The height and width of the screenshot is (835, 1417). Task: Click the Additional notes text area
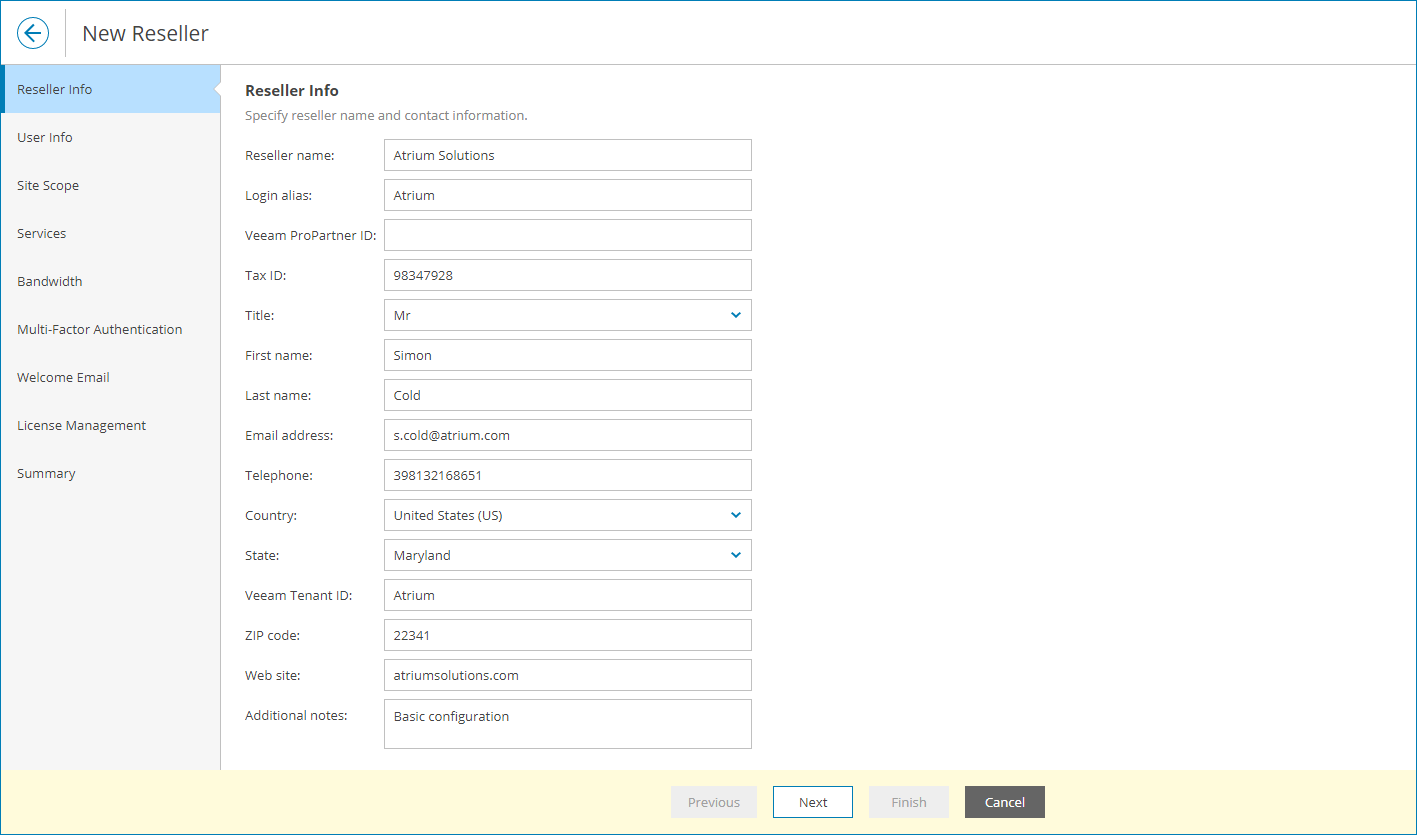click(x=567, y=724)
